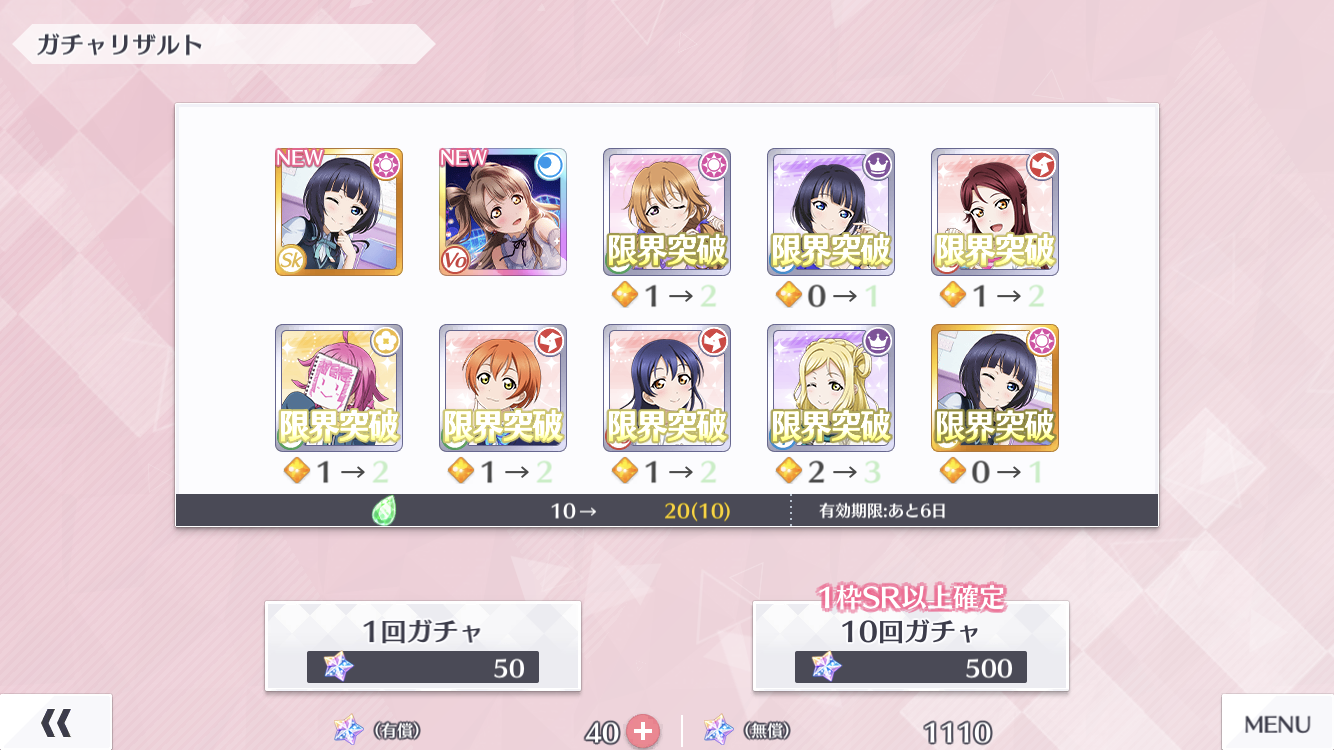Click the green gem icon in the status bar
Screen dimensions: 1334x750
385,511
